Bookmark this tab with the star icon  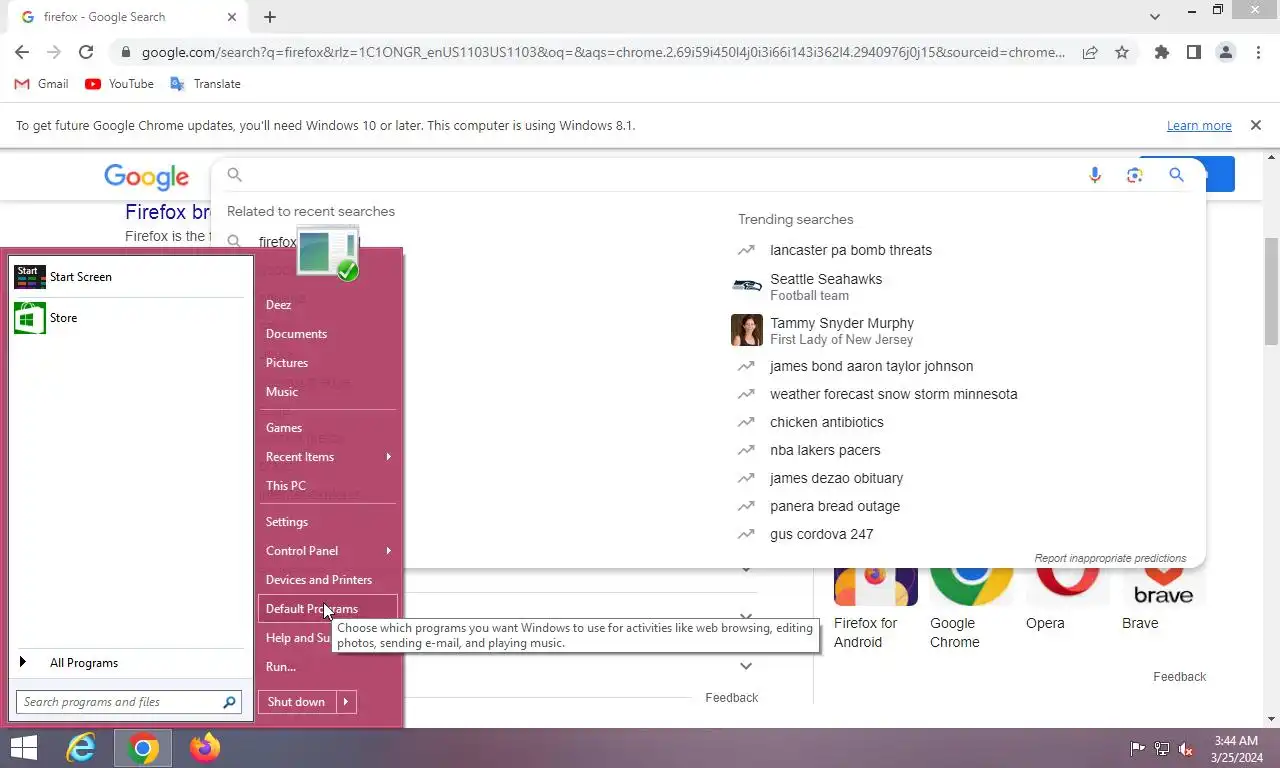tap(1122, 52)
